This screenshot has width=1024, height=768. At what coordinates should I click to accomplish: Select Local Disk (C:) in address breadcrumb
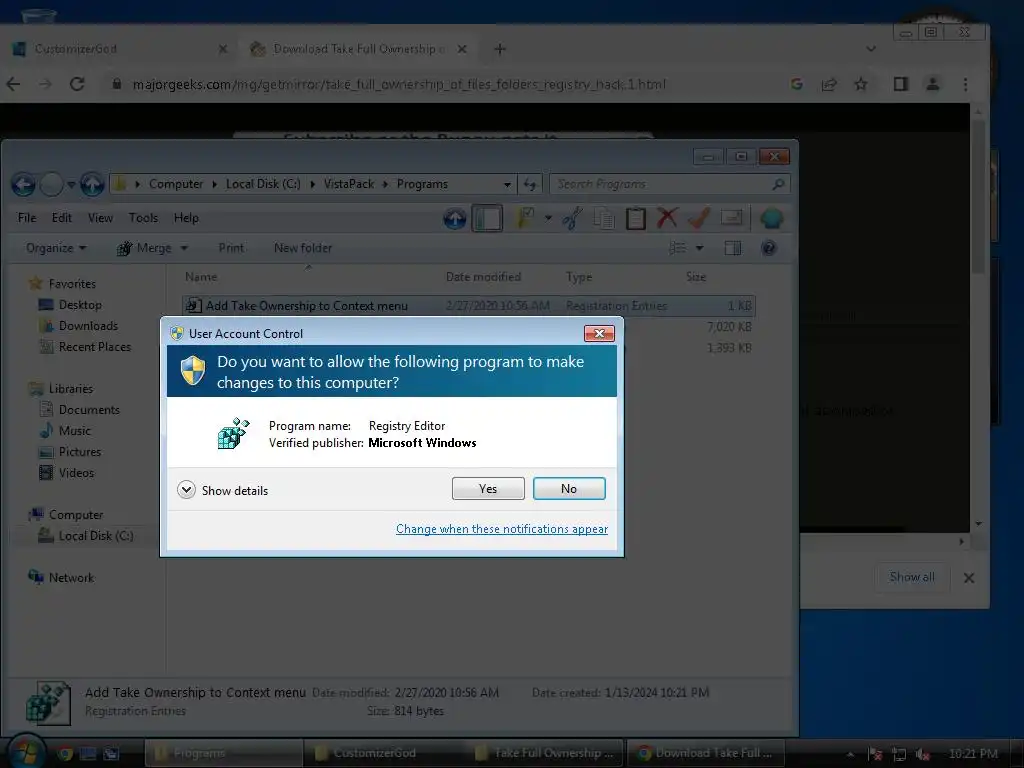[263, 184]
